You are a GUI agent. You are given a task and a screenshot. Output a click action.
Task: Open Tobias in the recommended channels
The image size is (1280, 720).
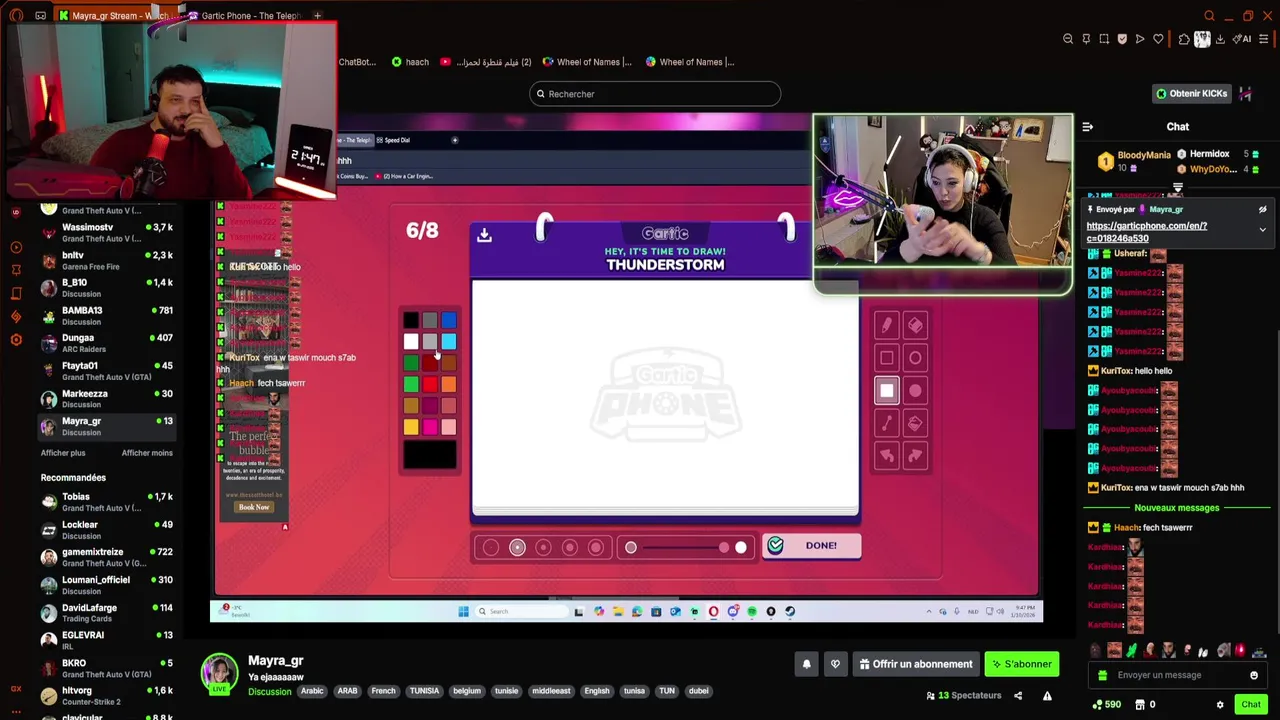tap(106, 502)
